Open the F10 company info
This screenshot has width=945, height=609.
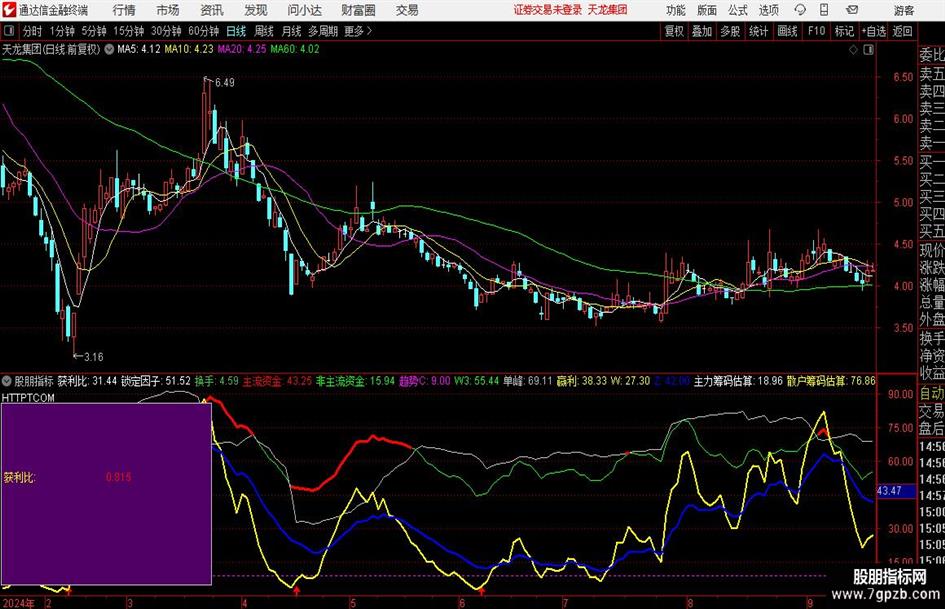tap(817, 31)
